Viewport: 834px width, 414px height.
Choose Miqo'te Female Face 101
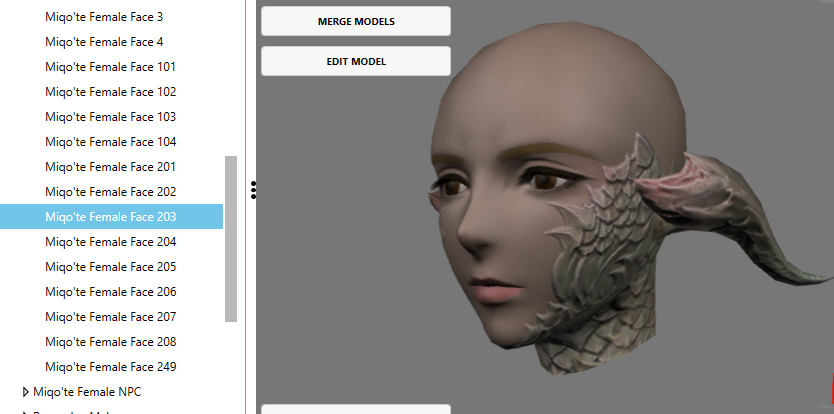110,67
